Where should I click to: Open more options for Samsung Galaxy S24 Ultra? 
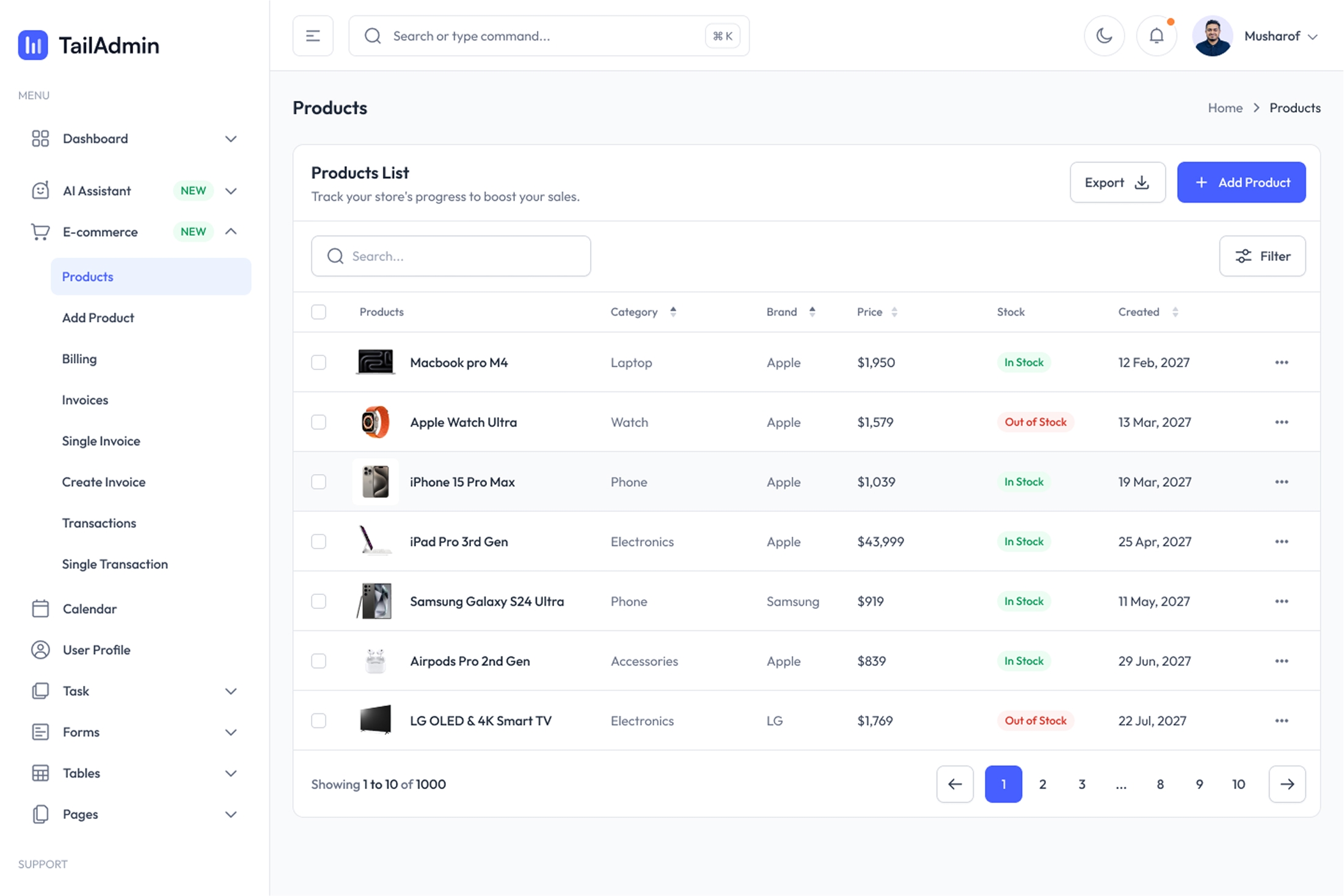tap(1282, 601)
